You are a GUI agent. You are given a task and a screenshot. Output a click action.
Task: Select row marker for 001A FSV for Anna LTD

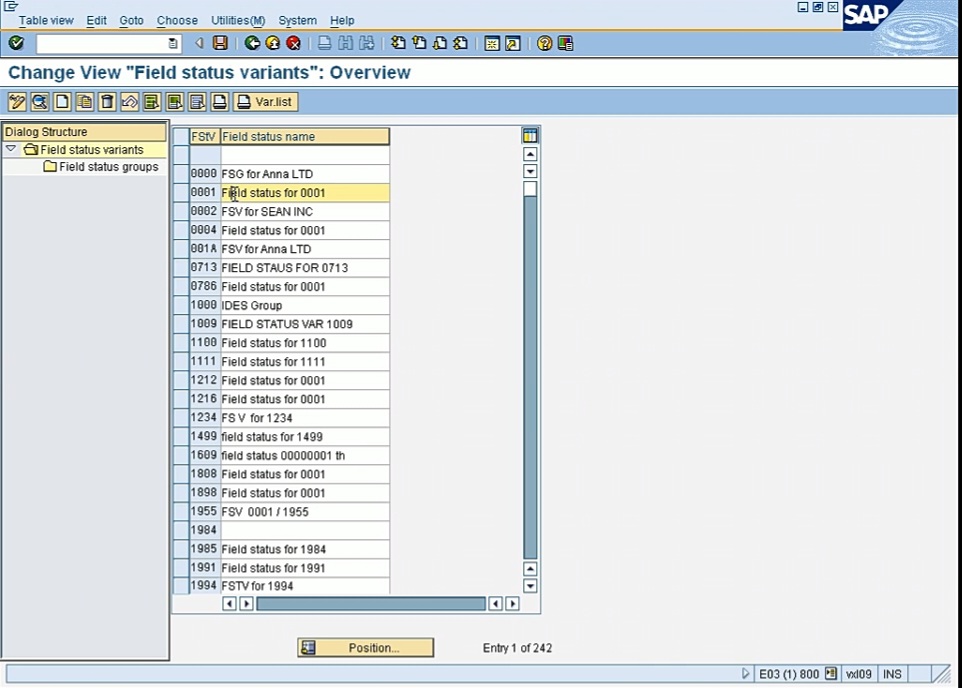pos(181,249)
